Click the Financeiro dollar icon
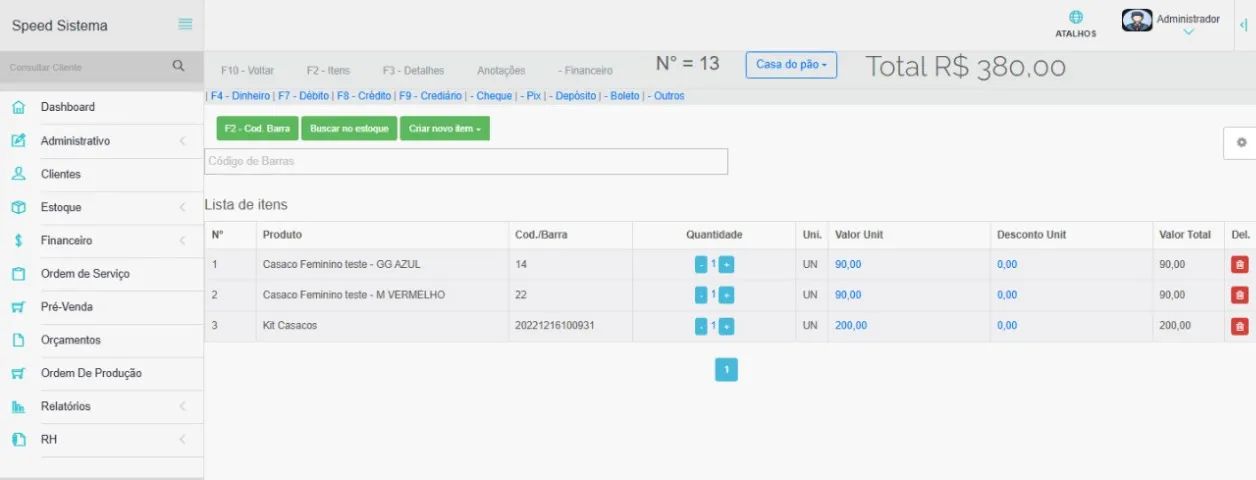 coord(18,240)
